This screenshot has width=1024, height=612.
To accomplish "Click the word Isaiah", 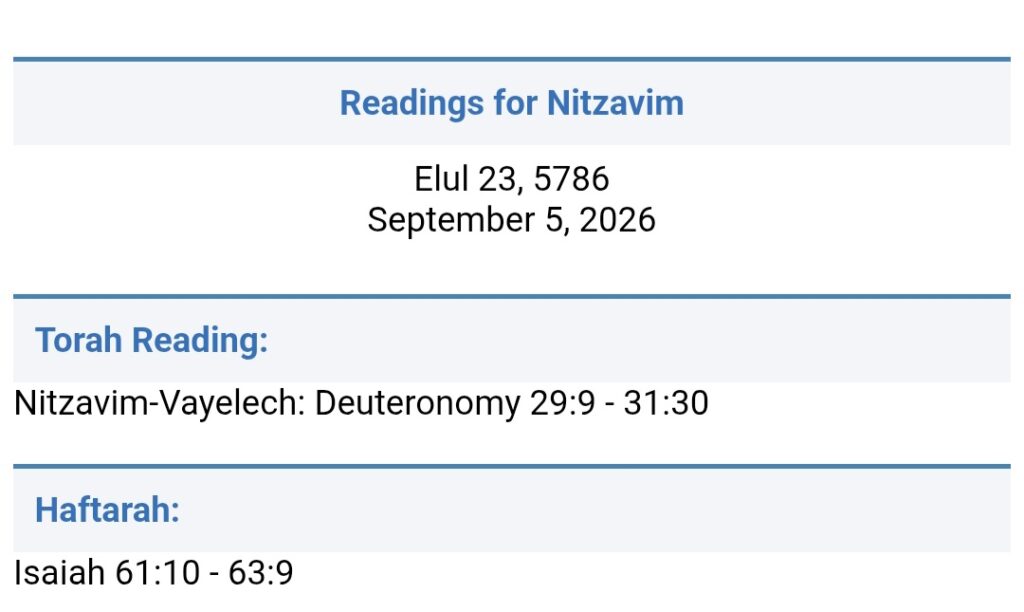I will click(x=59, y=573).
